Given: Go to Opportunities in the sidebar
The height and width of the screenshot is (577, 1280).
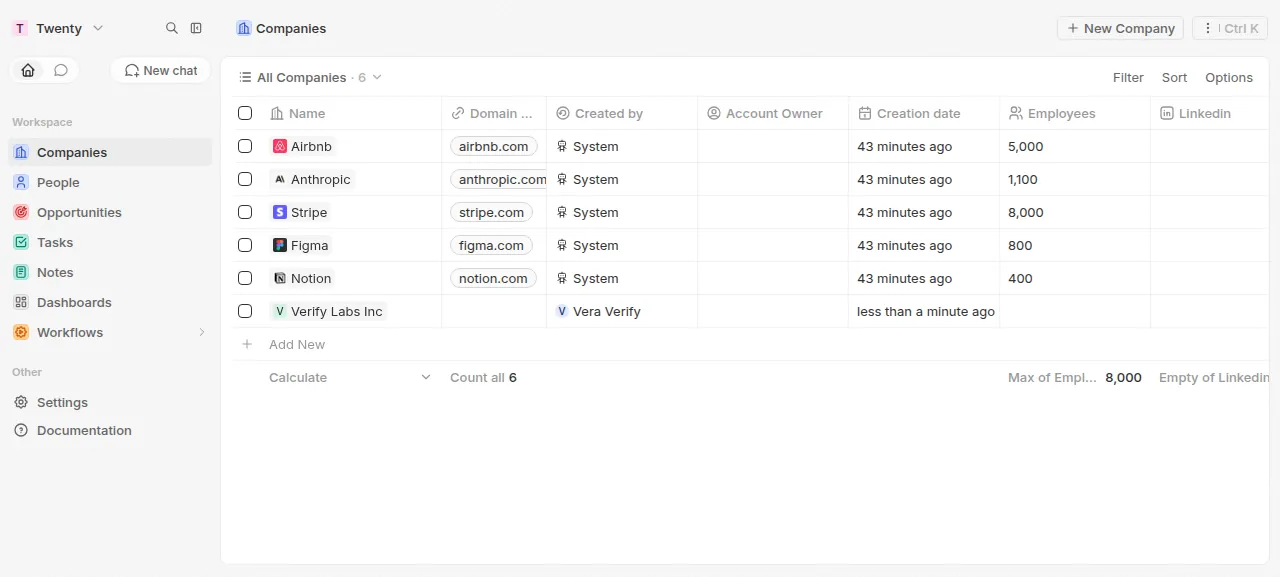Looking at the screenshot, I should (x=110, y=212).
